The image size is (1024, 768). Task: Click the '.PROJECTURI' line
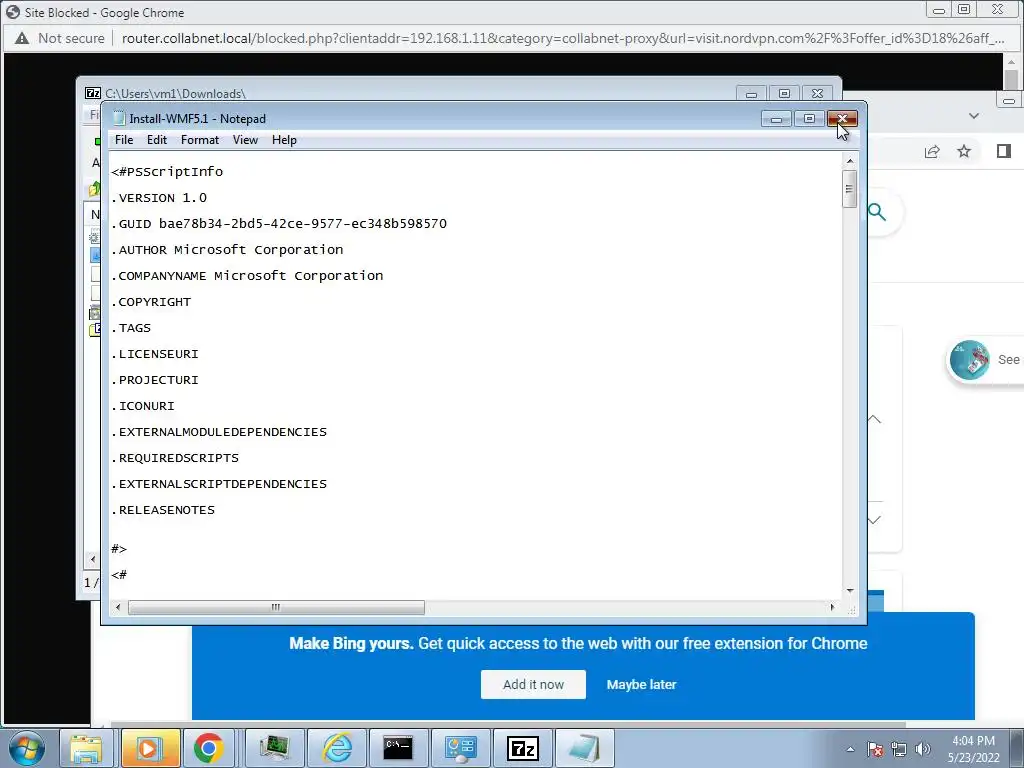tap(155, 380)
